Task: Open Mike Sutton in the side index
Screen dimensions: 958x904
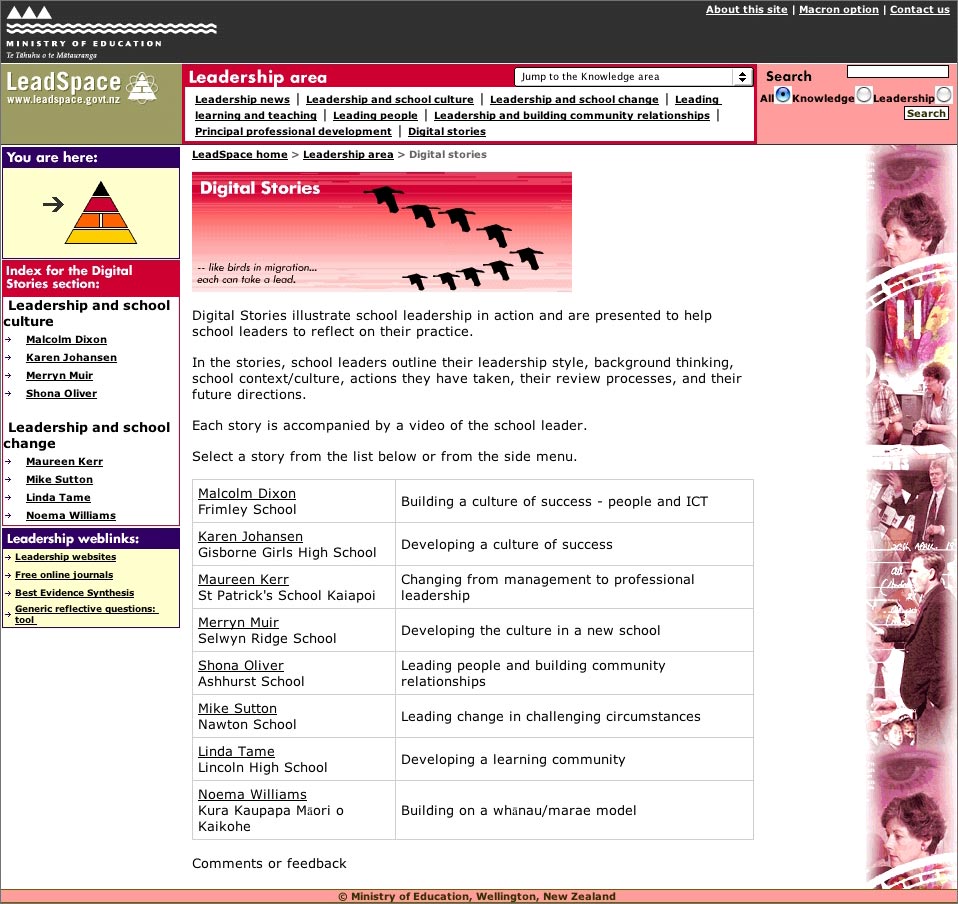Action: (x=59, y=479)
